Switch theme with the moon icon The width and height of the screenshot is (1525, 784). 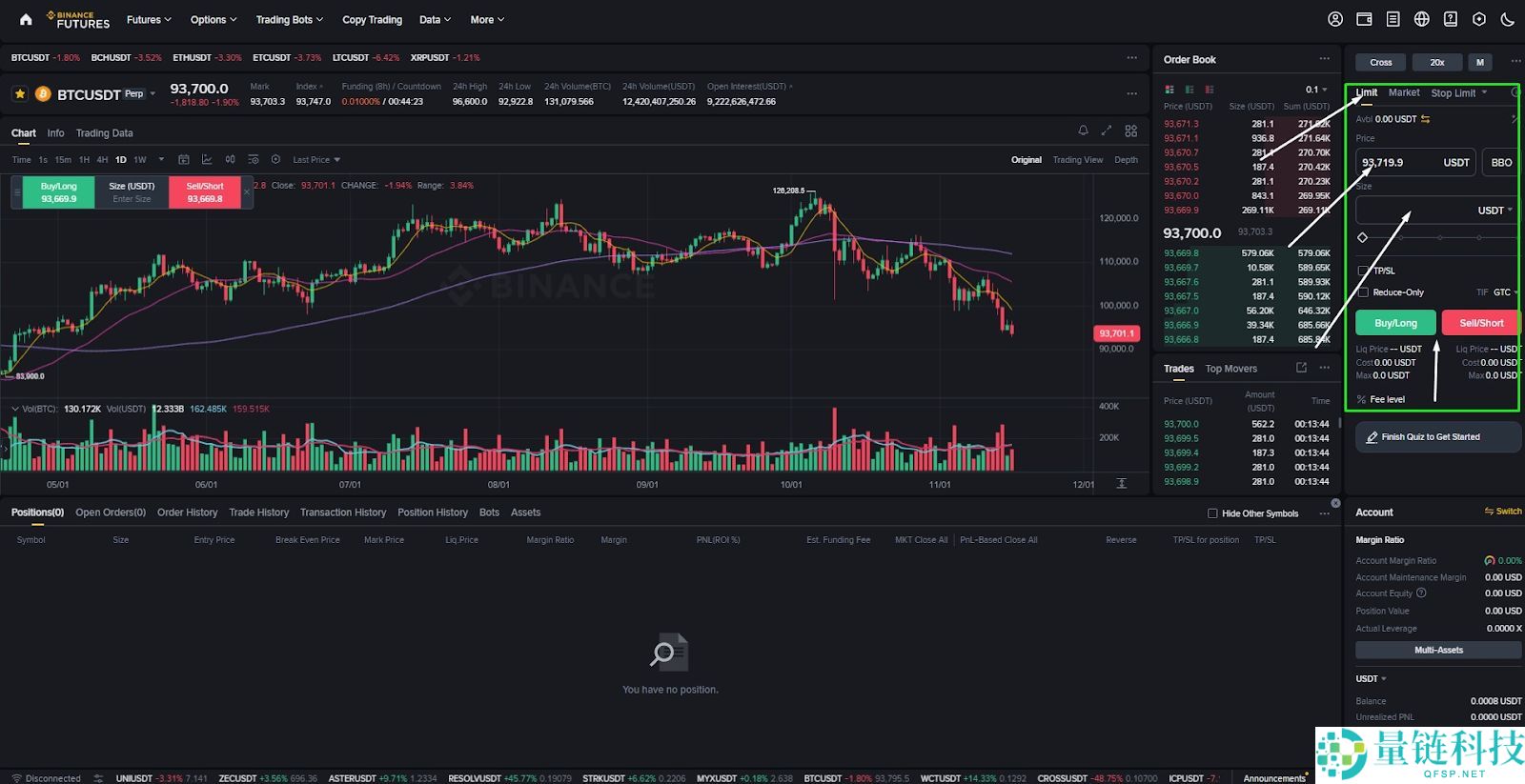click(x=1507, y=19)
